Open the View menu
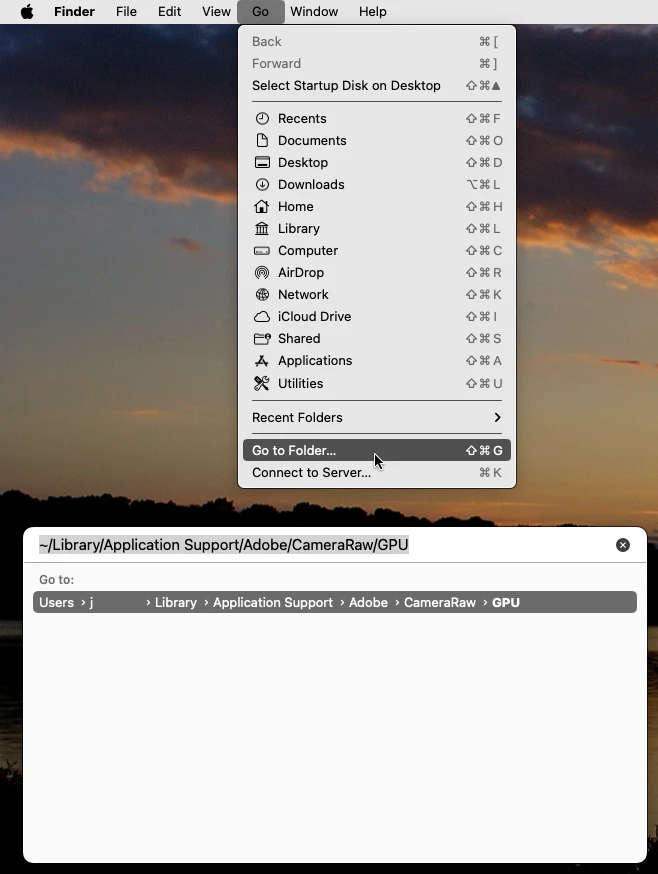658x874 pixels. pyautogui.click(x=216, y=11)
